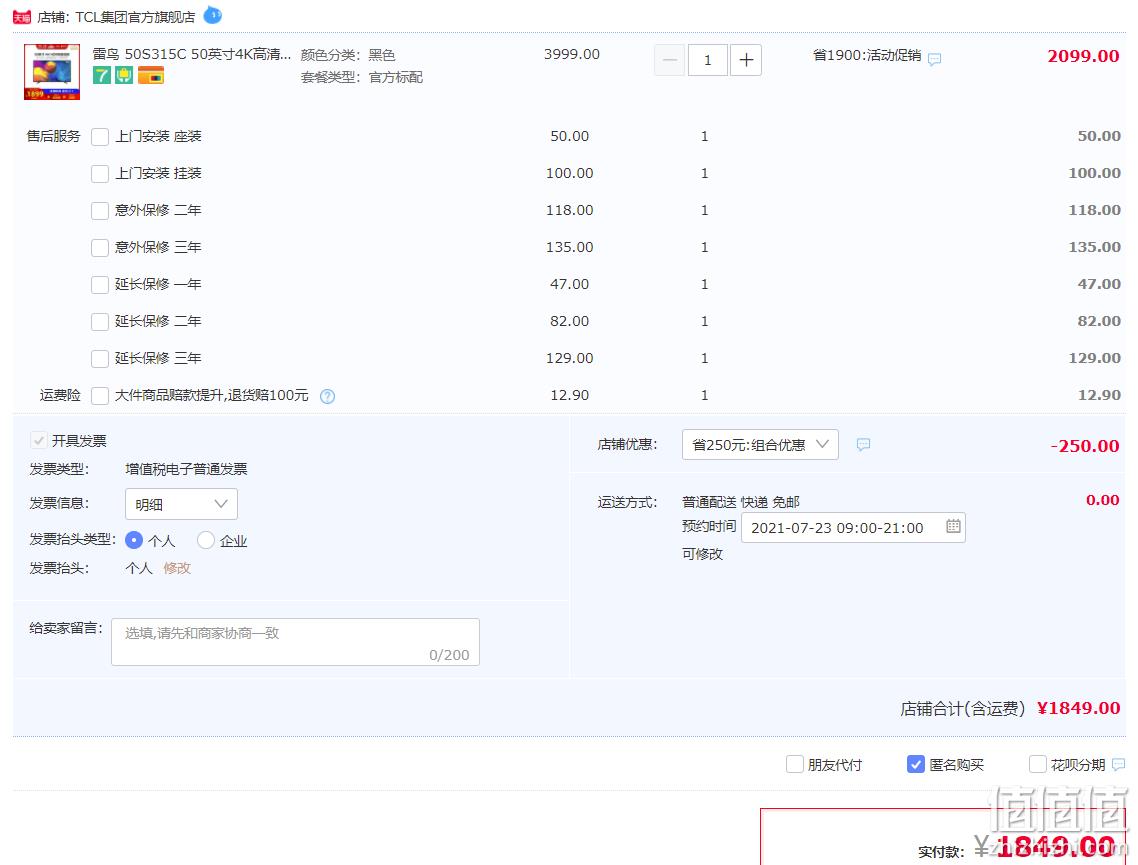Open the calendar icon in the 预约时间 field
Image resolution: width=1138 pixels, height=865 pixels.
tap(953, 526)
